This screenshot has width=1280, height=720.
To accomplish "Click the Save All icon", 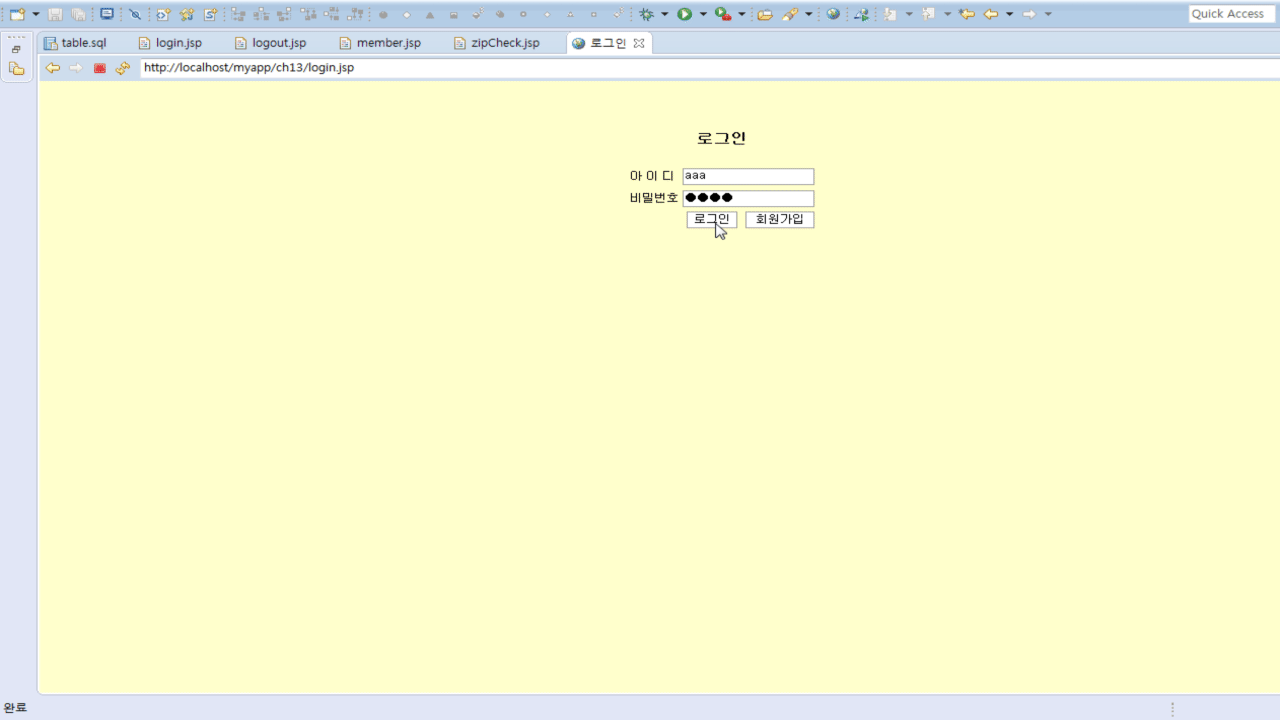I will pos(78,15).
